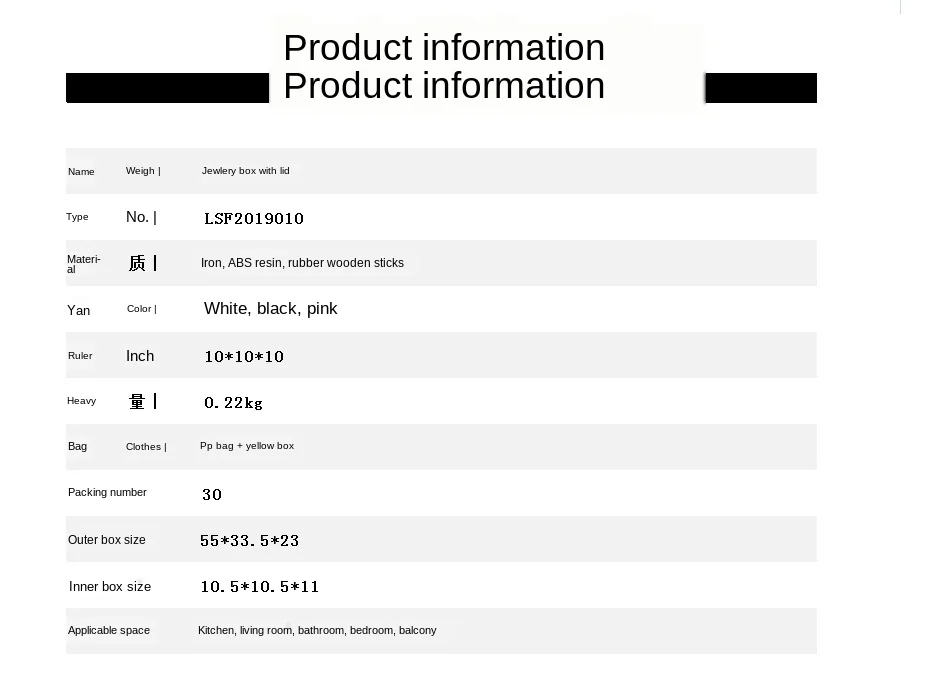
Task: Click the 10*10*10 dimension value
Action: [x=244, y=356]
